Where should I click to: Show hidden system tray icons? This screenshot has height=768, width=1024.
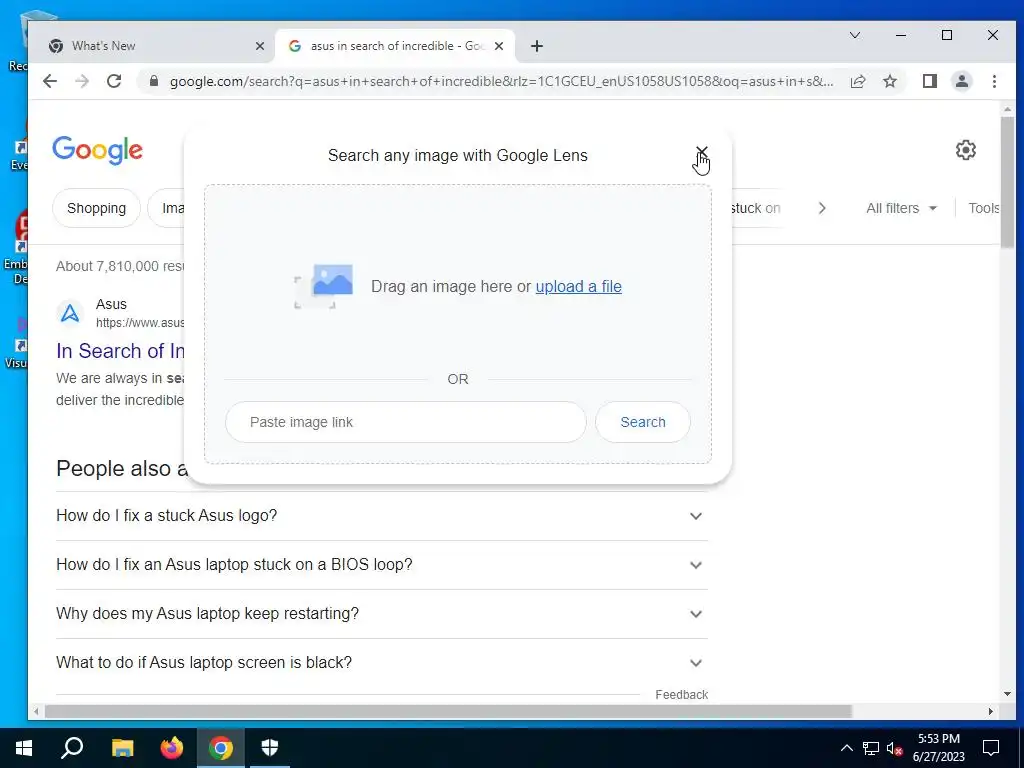tap(846, 748)
